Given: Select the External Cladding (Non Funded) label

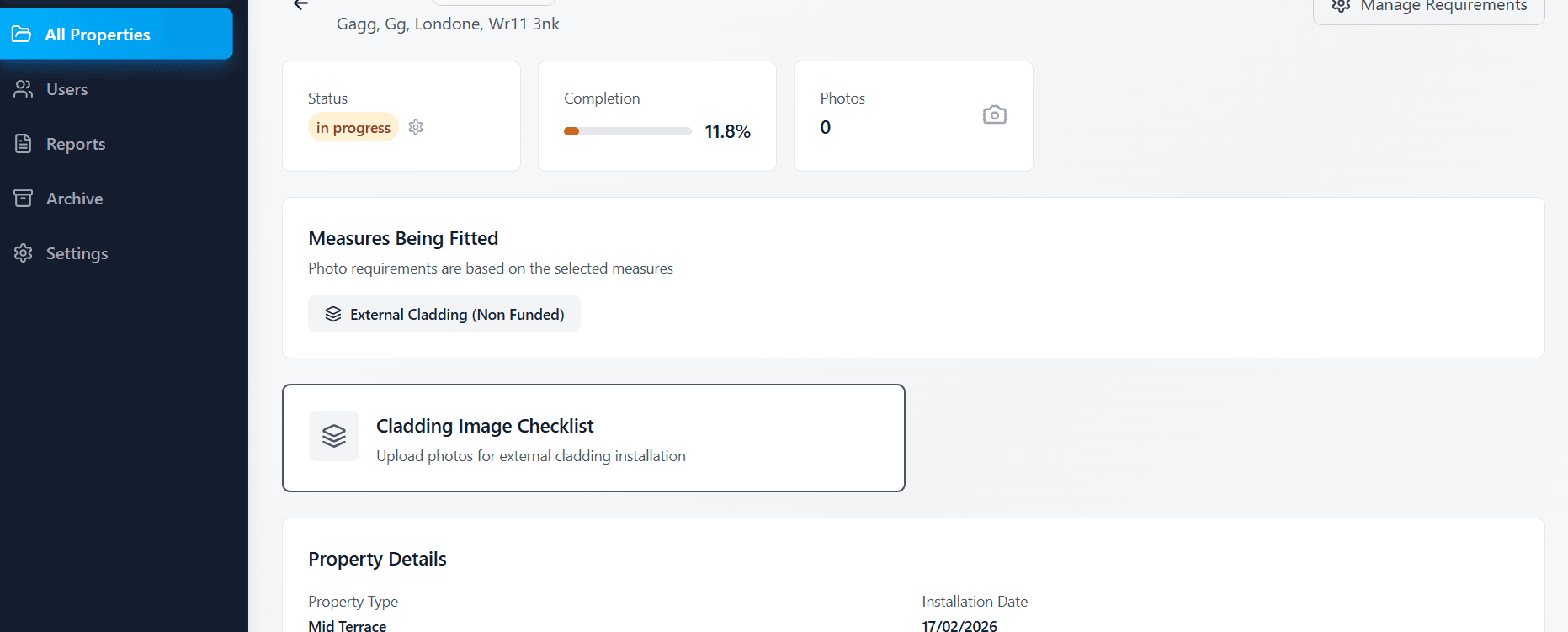Looking at the screenshot, I should coord(457,314).
